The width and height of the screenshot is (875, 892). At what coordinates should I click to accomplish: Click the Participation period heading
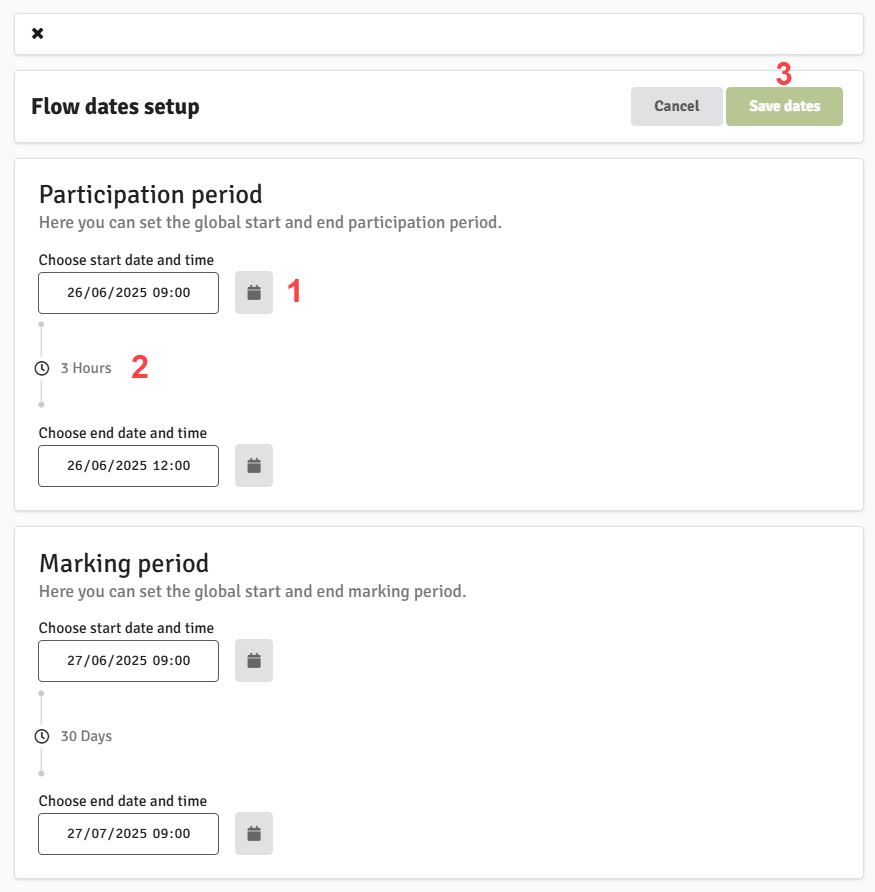150,195
